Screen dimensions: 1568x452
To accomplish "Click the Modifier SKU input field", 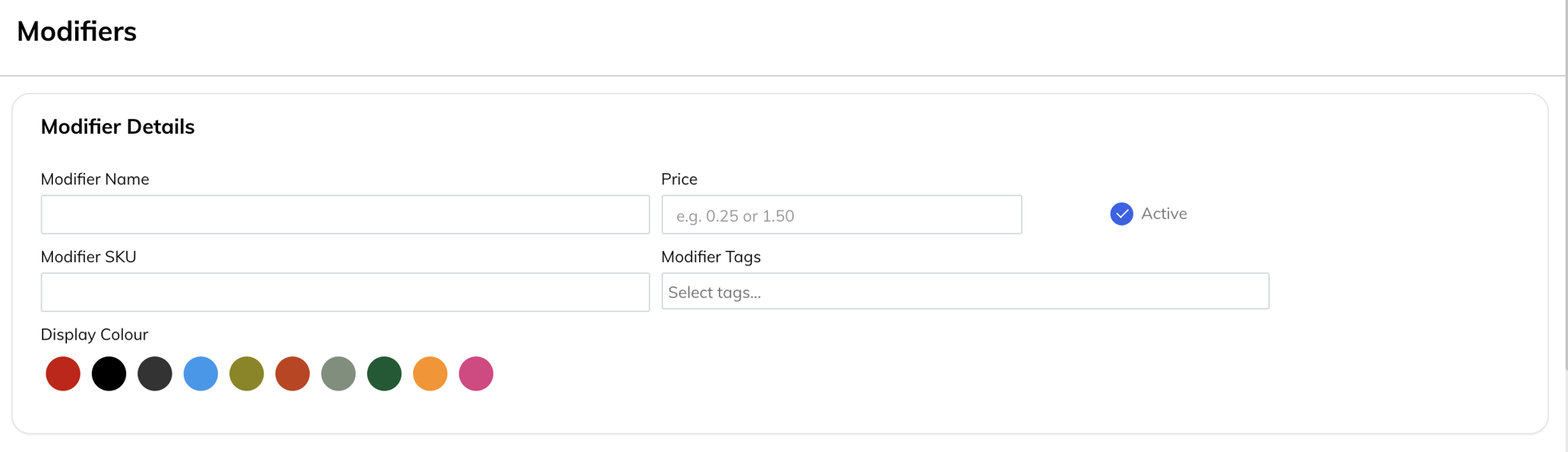I will [345, 292].
